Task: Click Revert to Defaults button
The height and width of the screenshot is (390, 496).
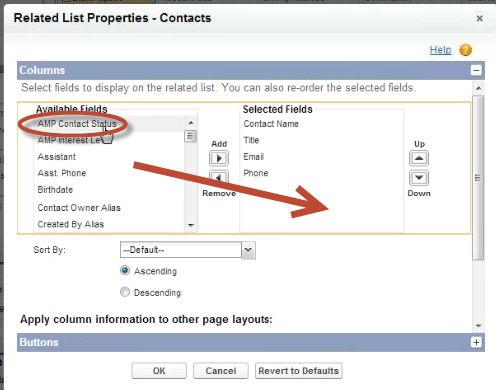Action: [x=299, y=371]
